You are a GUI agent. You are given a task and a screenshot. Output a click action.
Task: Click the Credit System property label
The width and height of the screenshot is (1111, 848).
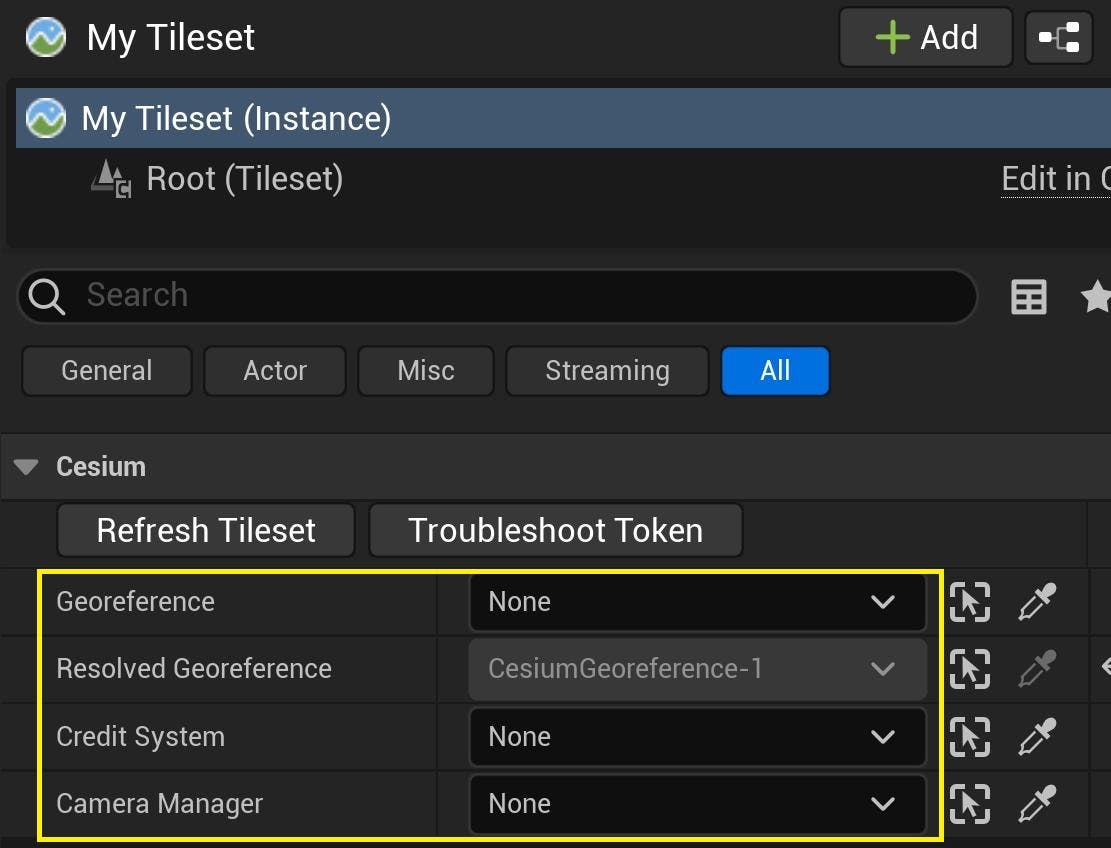coord(140,737)
